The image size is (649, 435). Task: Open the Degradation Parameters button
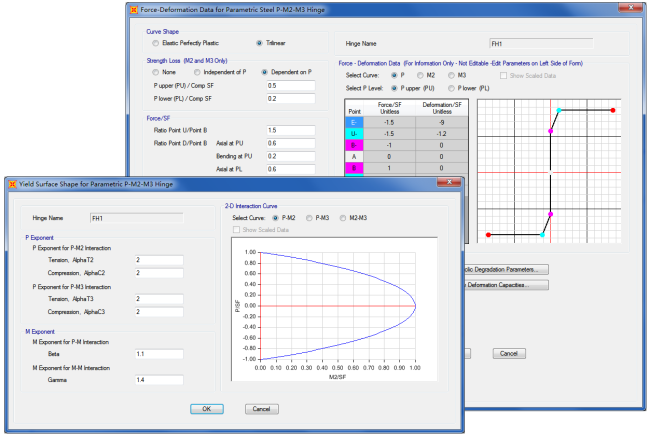(x=508, y=269)
